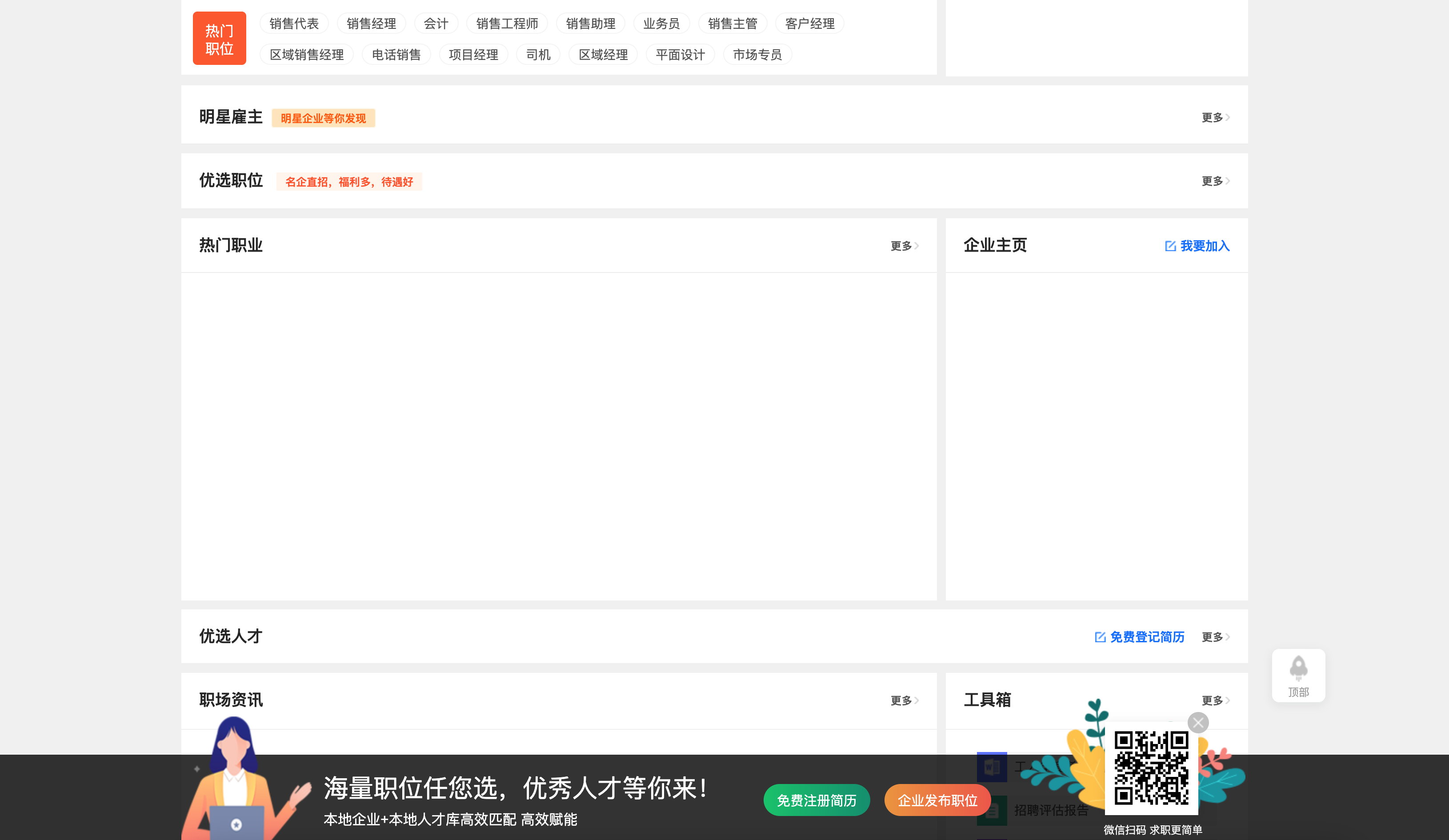Expand 更多 in 优选人才 section
This screenshot has height=840, width=1449.
click(x=1216, y=637)
